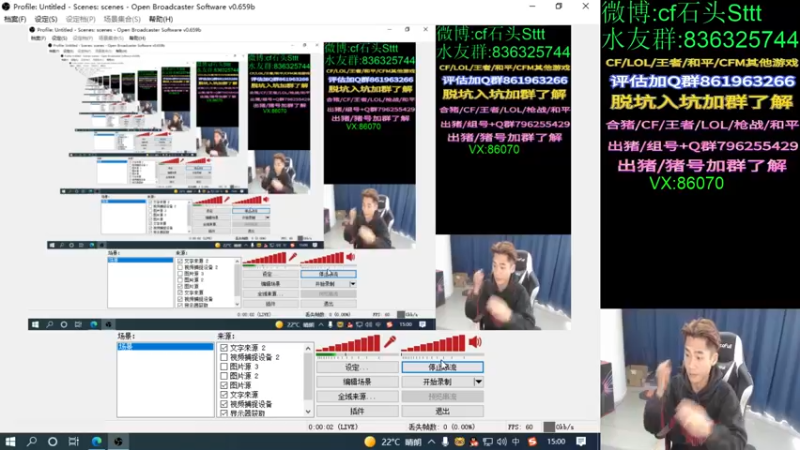Click the 设定... settings button
The height and width of the screenshot is (450, 800).
pyautogui.click(x=357, y=367)
